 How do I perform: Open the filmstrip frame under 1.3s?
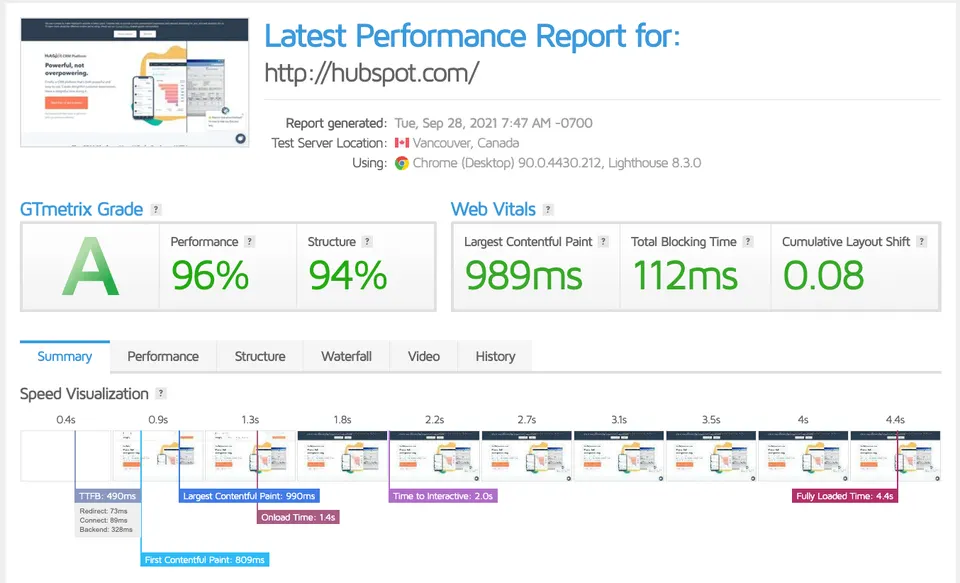pyautogui.click(x=250, y=456)
